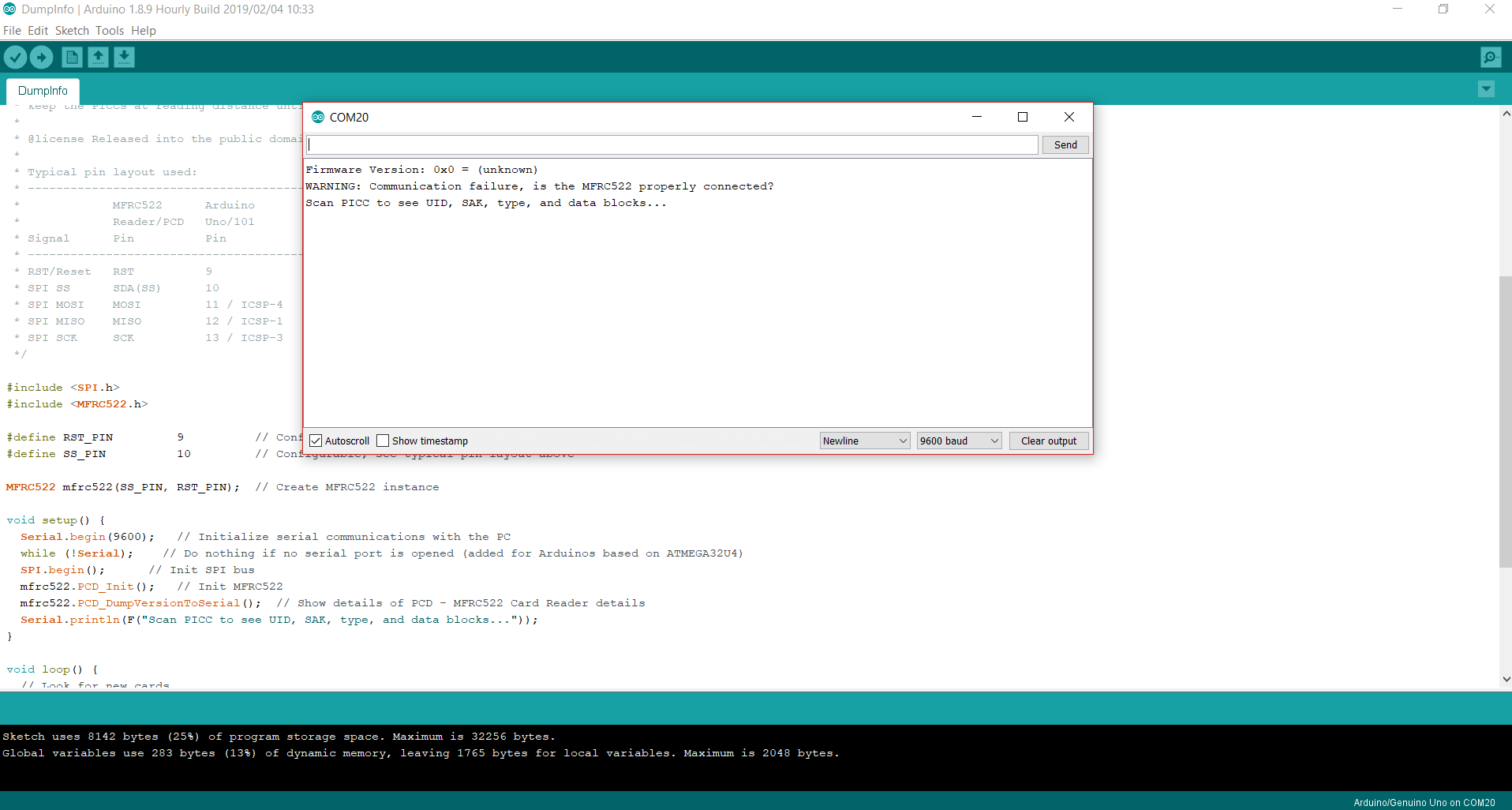Select the DumpInfo tab

(x=43, y=91)
